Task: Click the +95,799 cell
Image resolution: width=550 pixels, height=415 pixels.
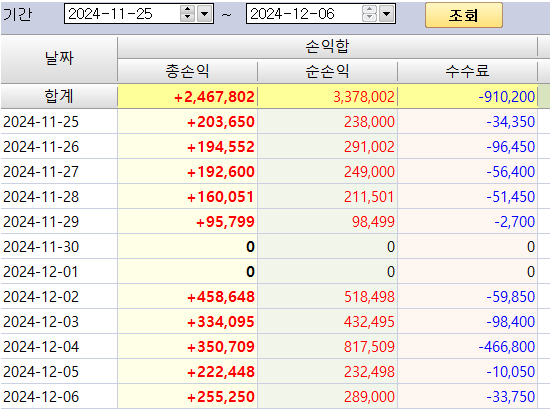Action: tap(187, 221)
